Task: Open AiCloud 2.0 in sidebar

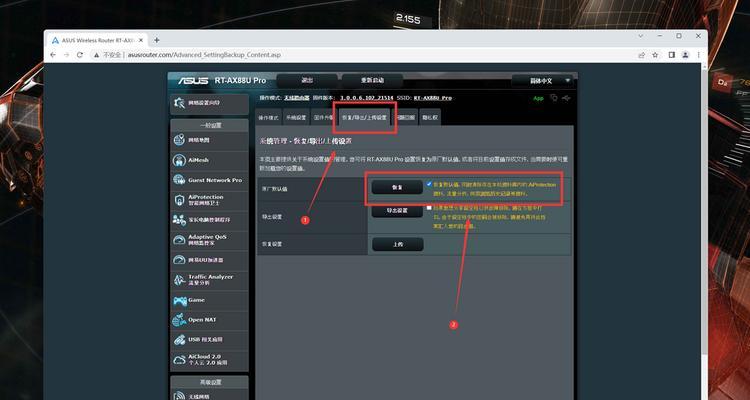Action: 209,360
